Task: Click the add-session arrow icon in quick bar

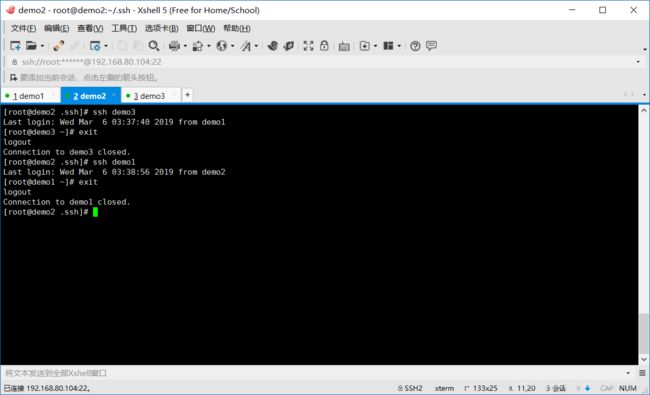Action: 13,78
